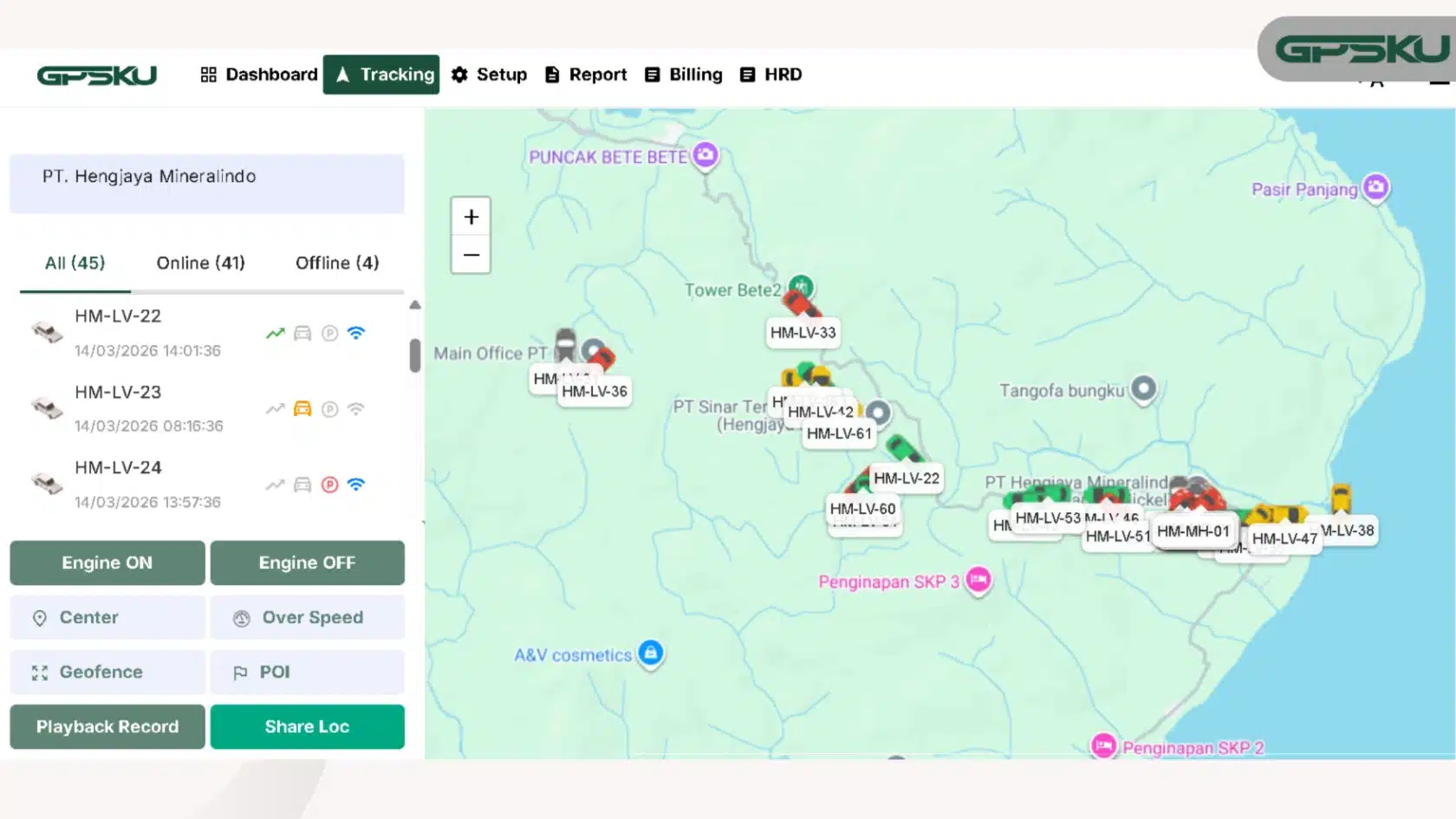This screenshot has height=819, width=1456.
Task: Filter the list to Offline (4) vehicles
Action: click(337, 263)
